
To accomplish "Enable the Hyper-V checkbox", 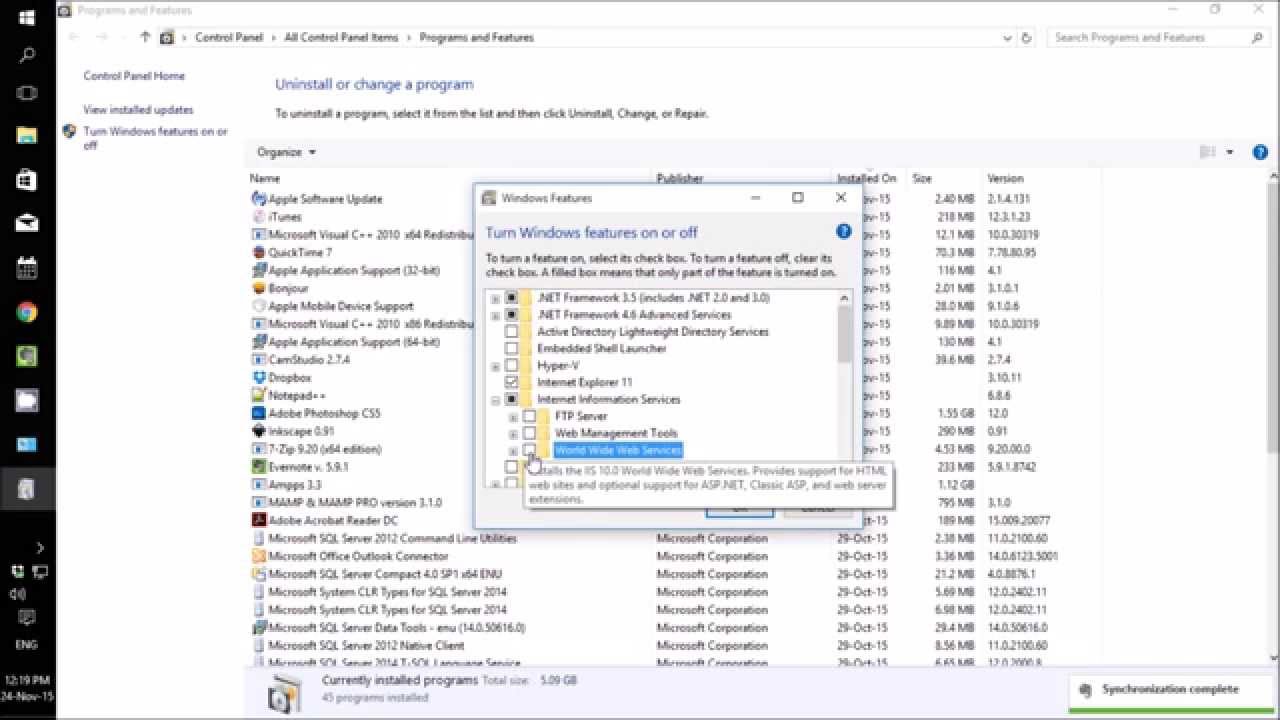I will [x=512, y=366].
